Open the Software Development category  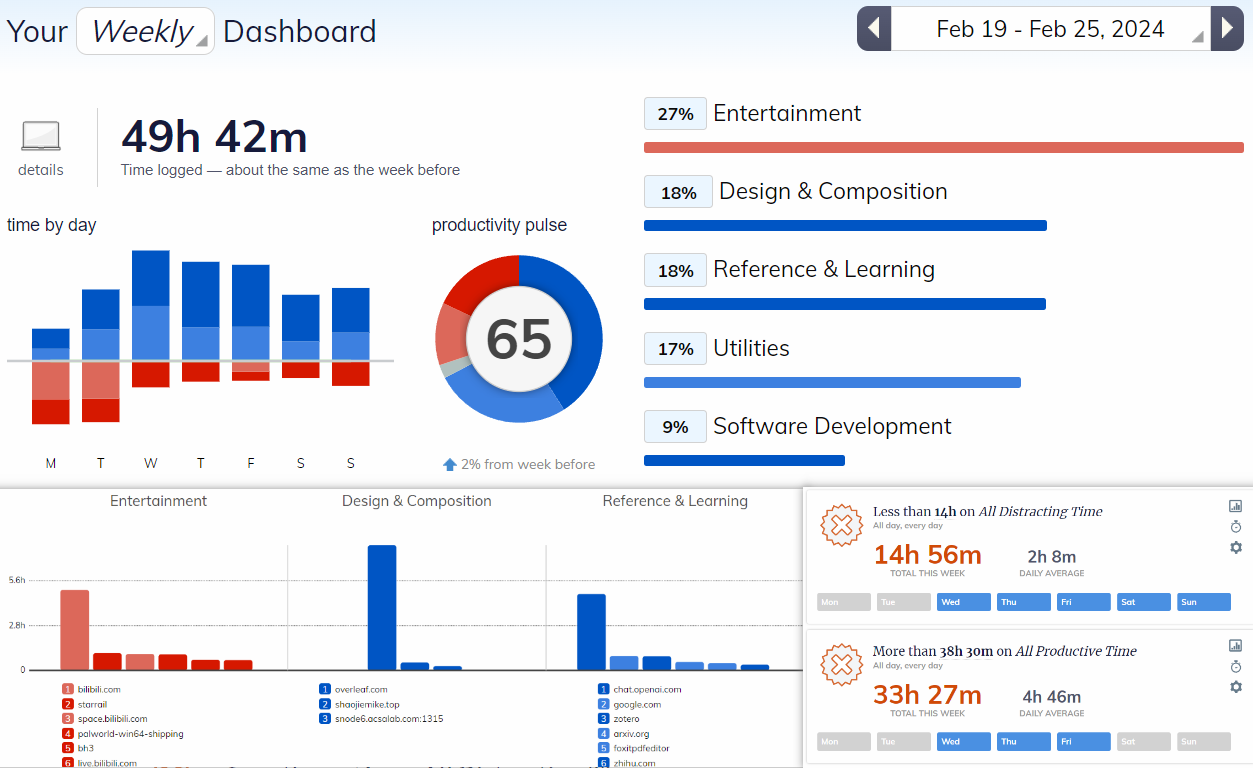click(x=831, y=427)
